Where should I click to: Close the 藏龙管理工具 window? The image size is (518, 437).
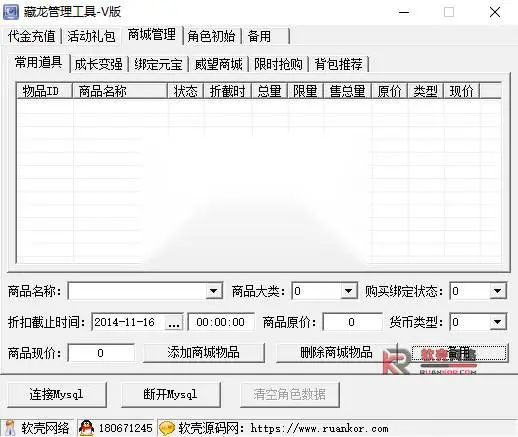tap(495, 13)
